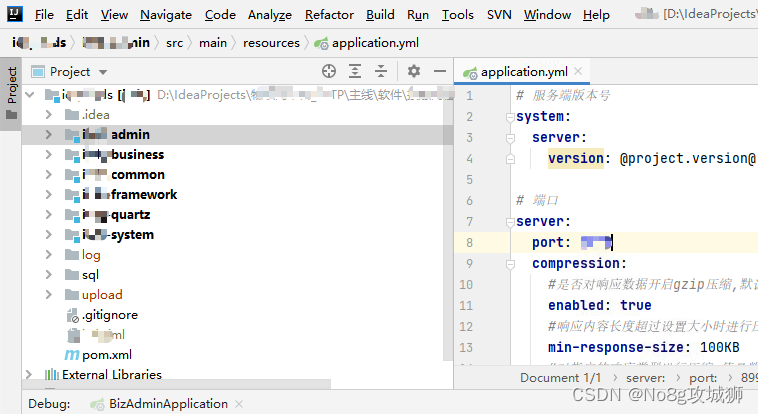Fold the system: block at line 2
Image resolution: width=758 pixels, height=414 pixels.
510,117
